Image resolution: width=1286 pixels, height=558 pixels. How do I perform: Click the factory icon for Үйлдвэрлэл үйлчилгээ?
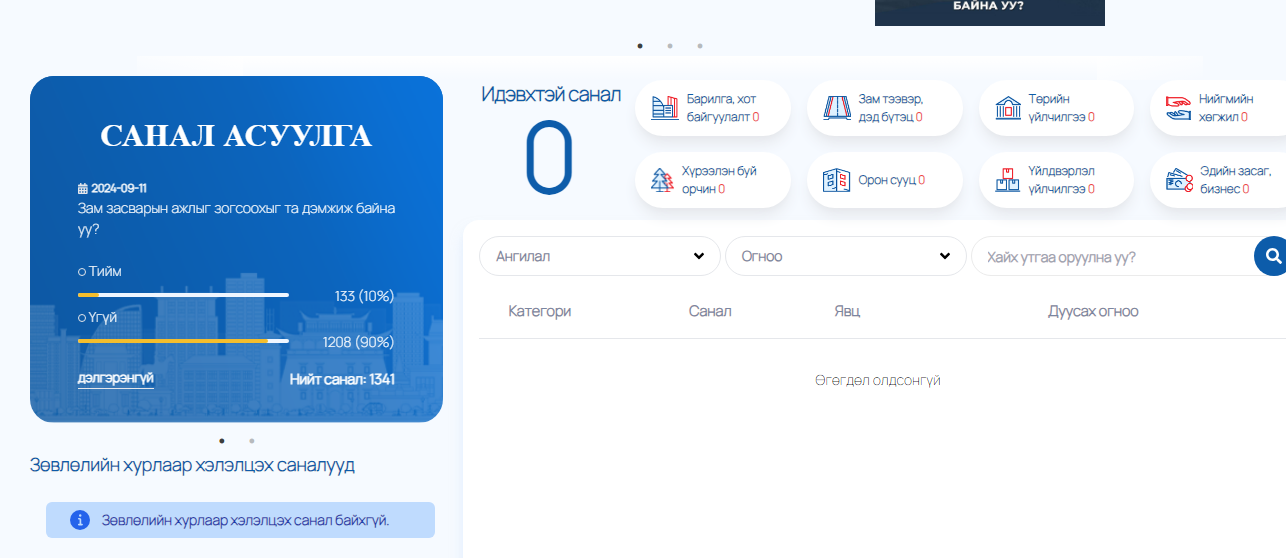click(1008, 180)
